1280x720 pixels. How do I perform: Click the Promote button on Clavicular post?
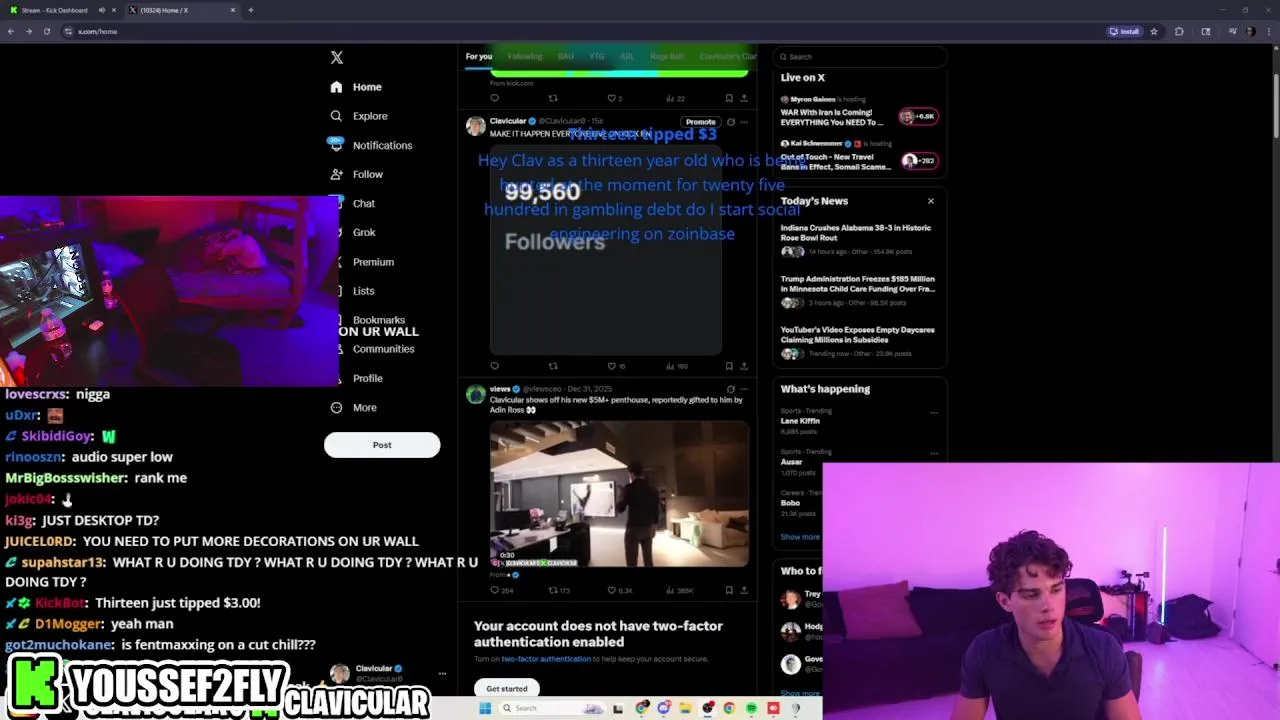tap(700, 122)
